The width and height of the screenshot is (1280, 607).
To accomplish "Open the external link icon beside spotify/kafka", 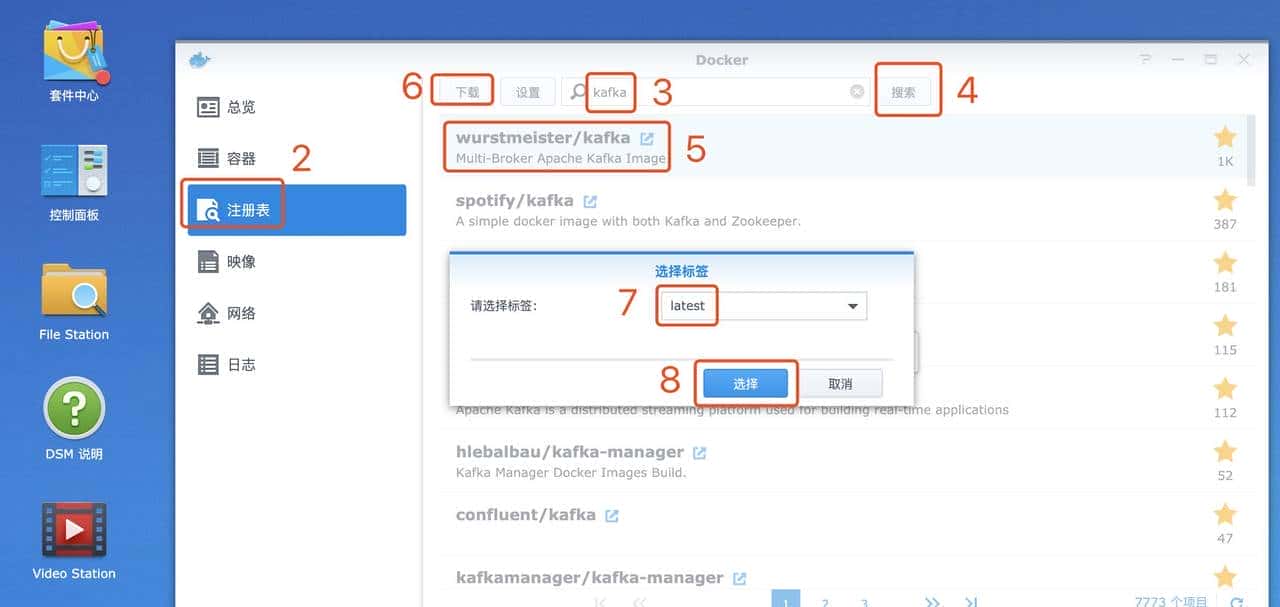I will [x=590, y=201].
